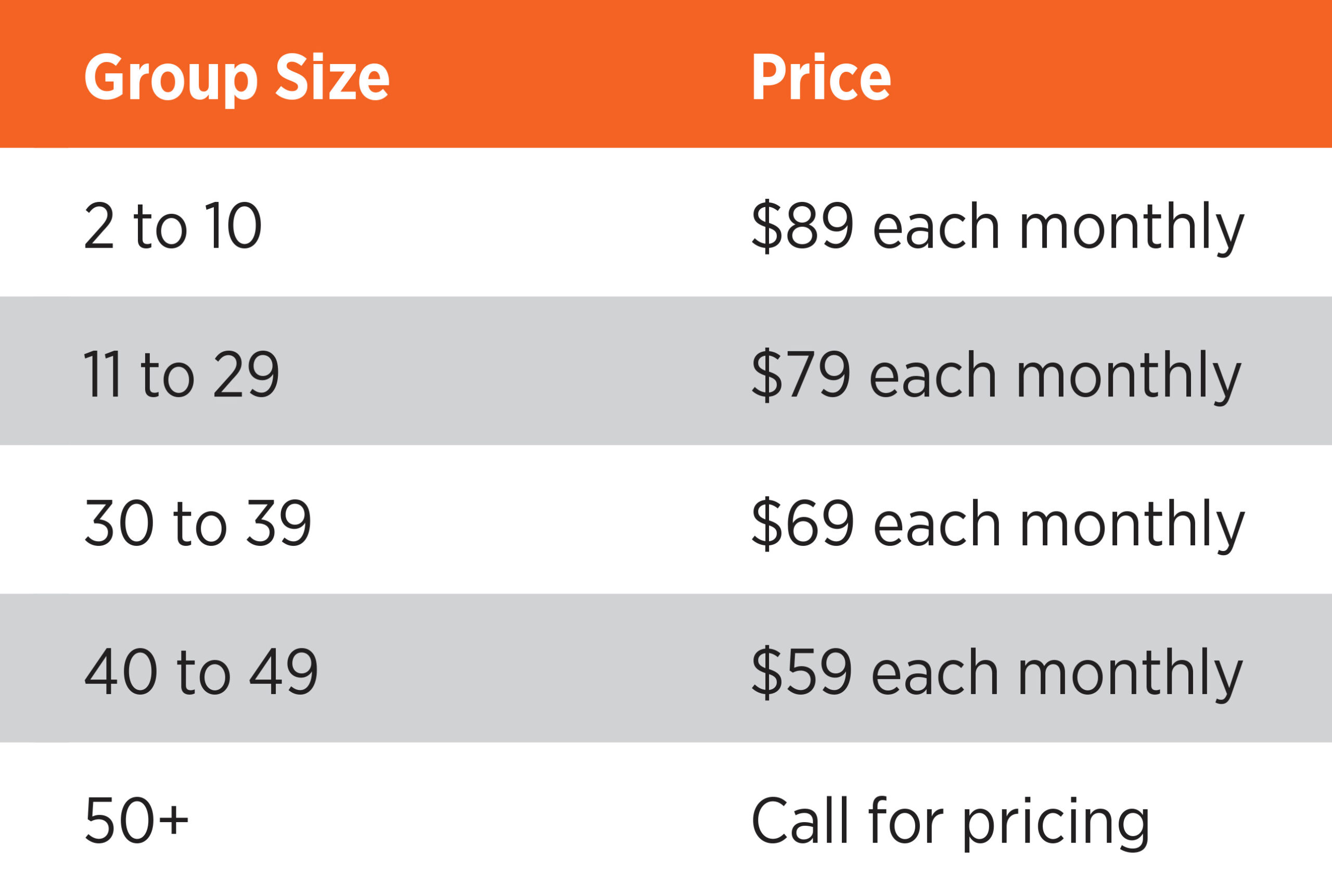Open the "Call for pricing" link

click(949, 821)
